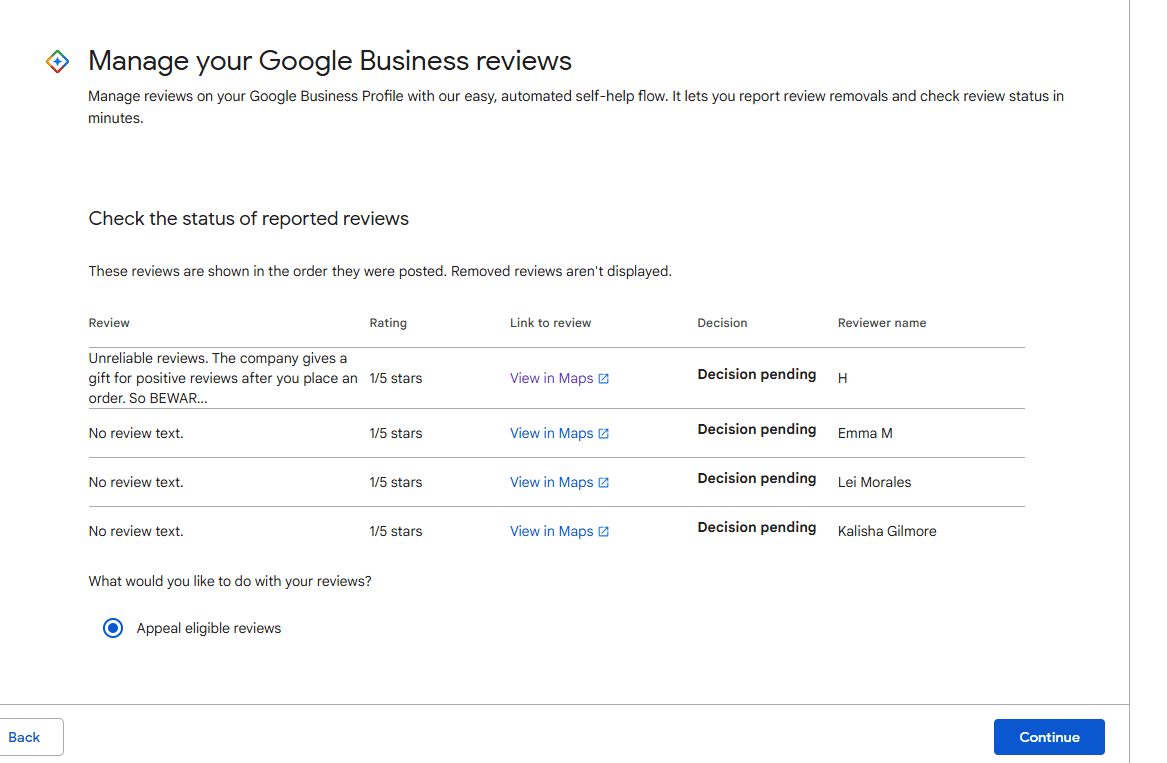Click the 1/5 stars rating for reviewer H
Image resolution: width=1167 pixels, height=763 pixels.
[x=395, y=378]
